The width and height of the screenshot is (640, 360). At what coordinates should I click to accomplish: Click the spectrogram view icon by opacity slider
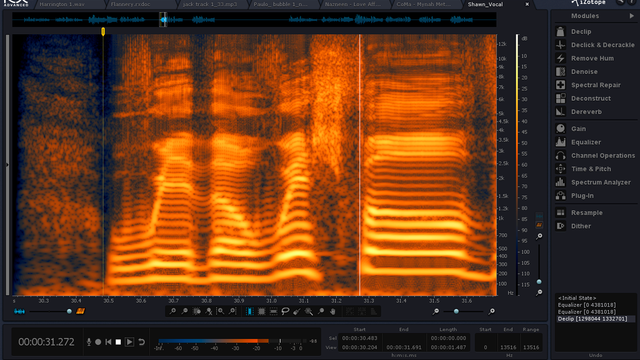(x=80, y=311)
